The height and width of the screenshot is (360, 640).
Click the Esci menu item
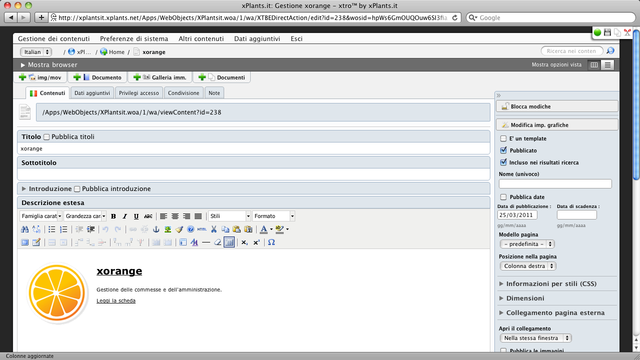point(296,39)
